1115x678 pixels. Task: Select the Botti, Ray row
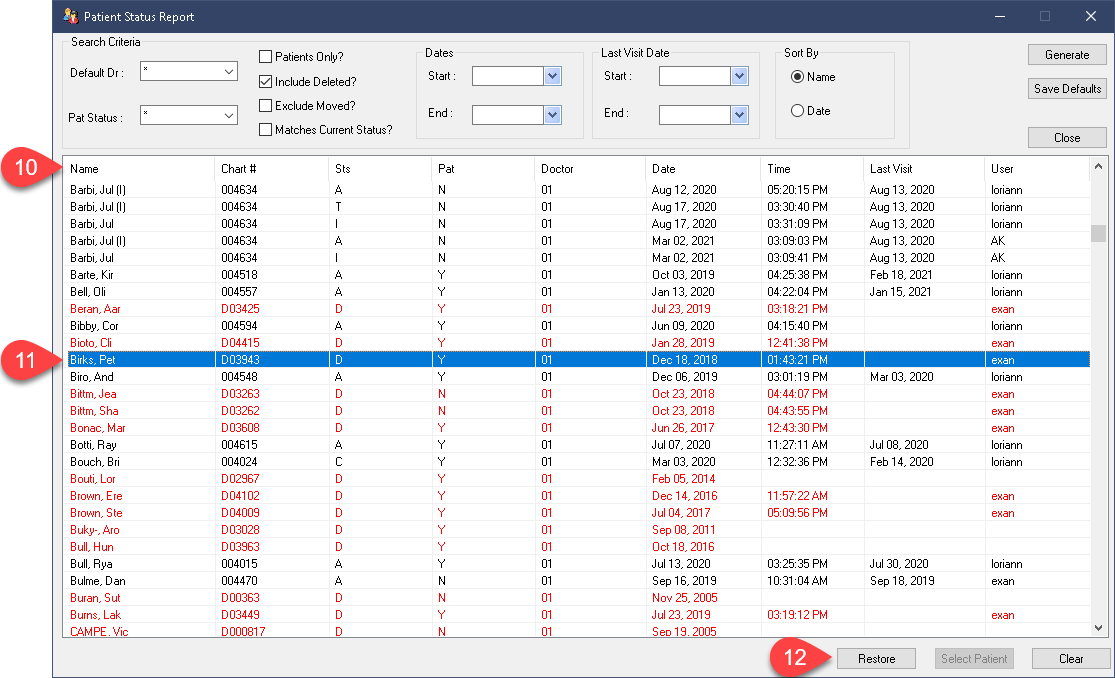point(578,445)
